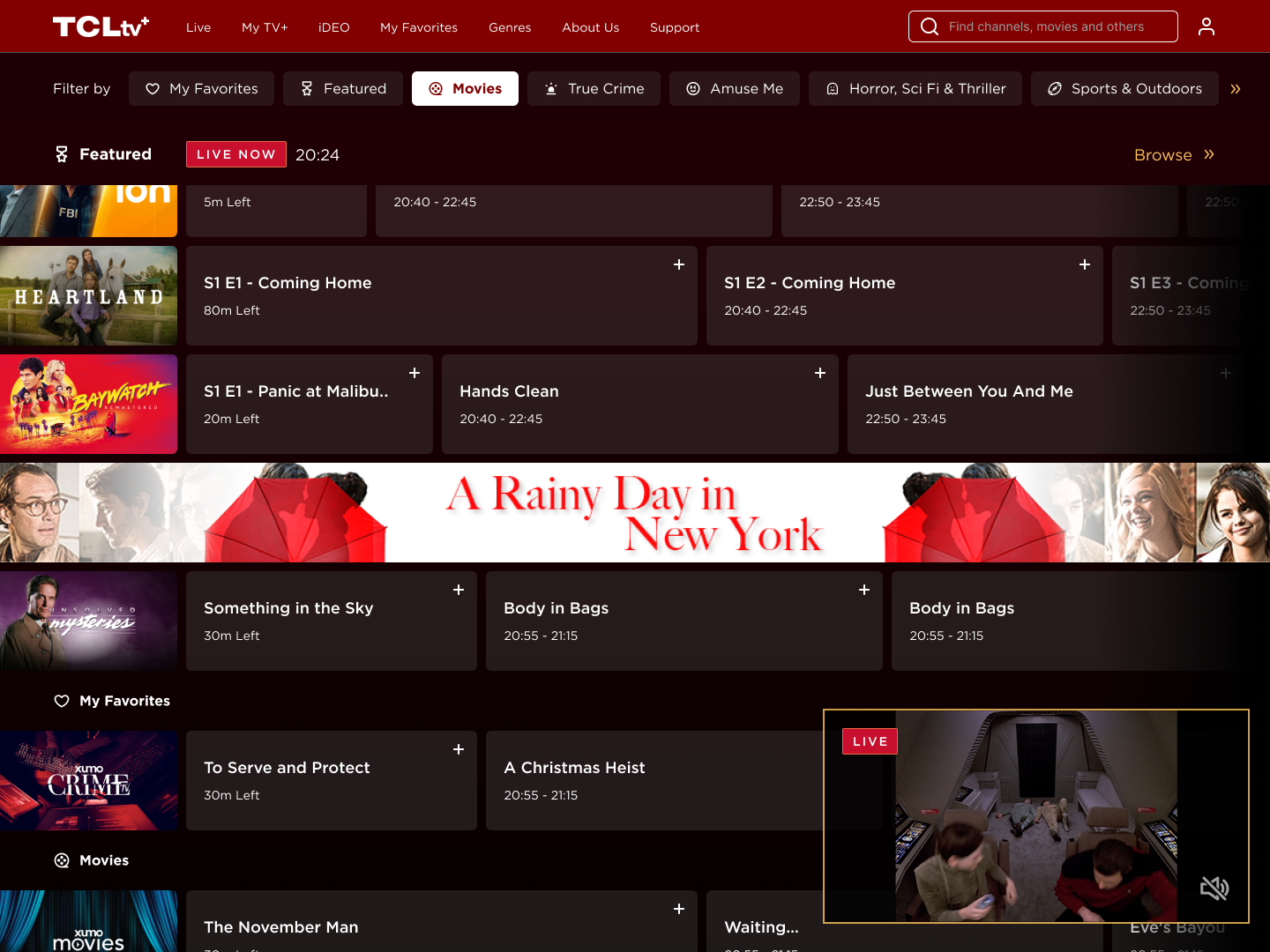1270x952 pixels.
Task: Open Just Between You And Me card
Action: click(x=1046, y=404)
